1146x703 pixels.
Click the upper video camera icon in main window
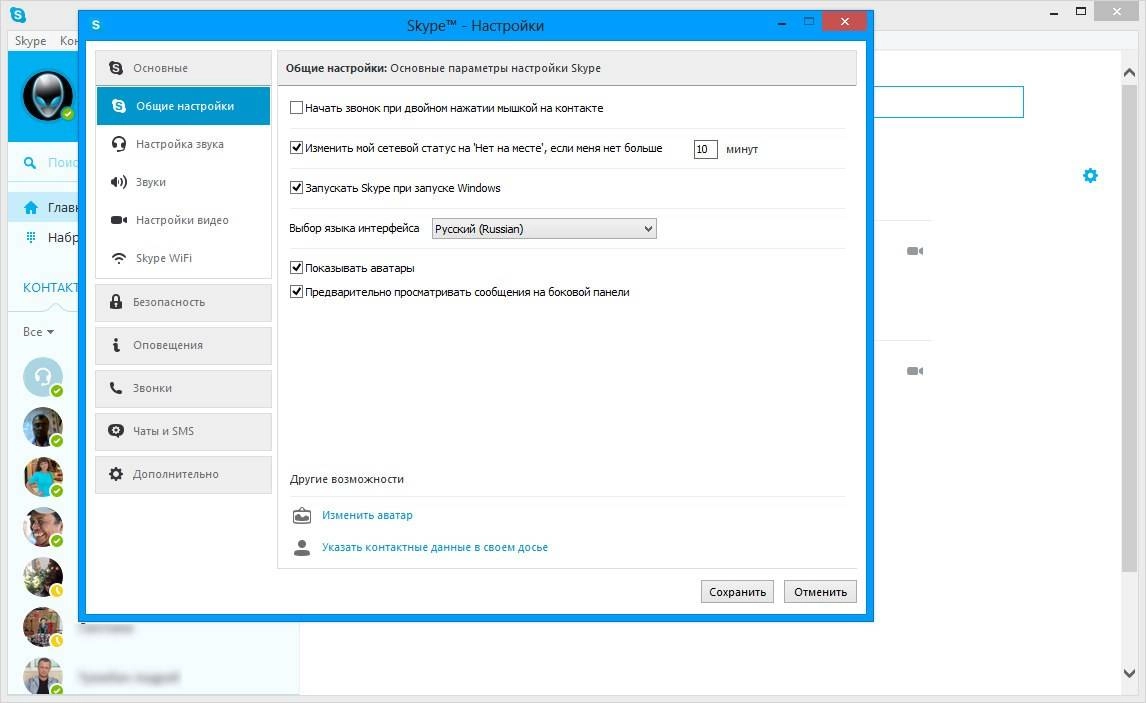915,251
